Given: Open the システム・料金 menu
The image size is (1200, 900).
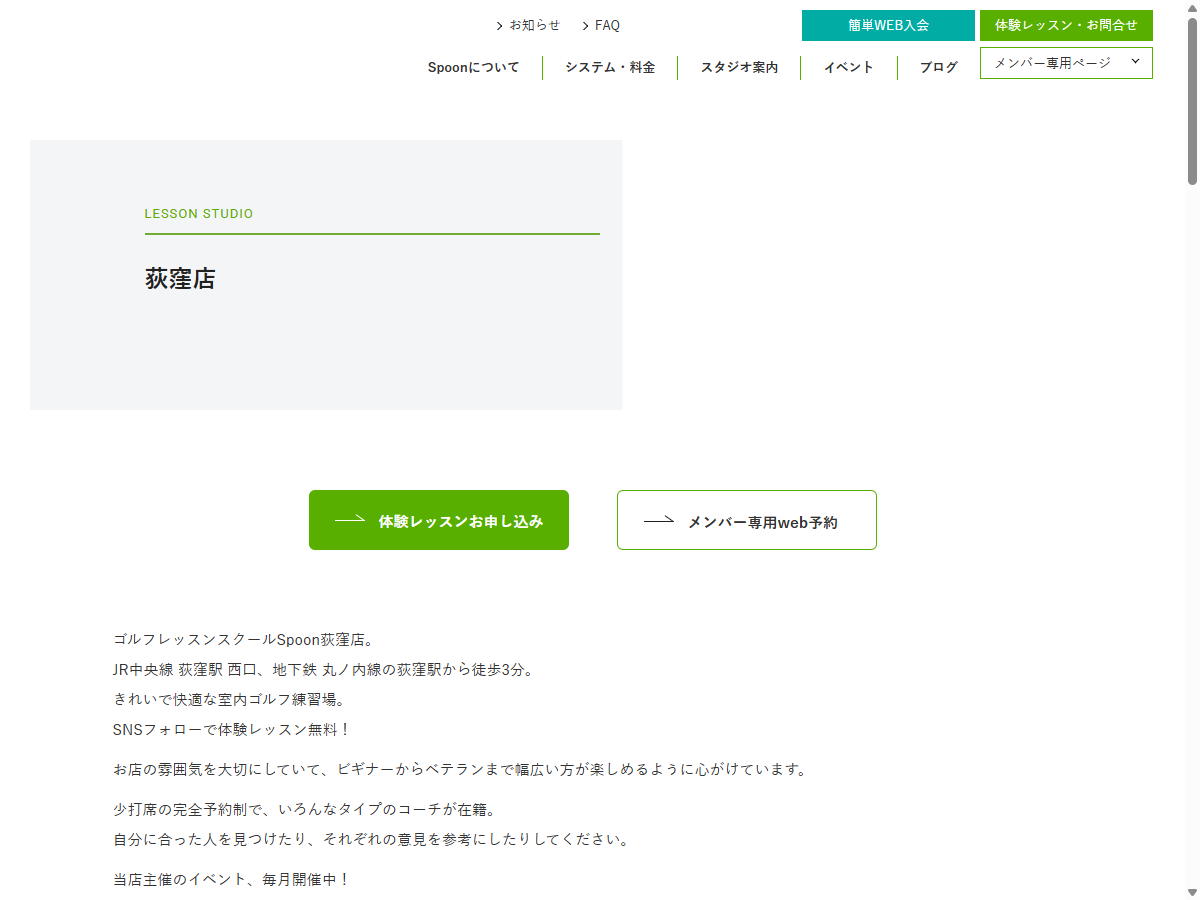Looking at the screenshot, I should 610,68.
